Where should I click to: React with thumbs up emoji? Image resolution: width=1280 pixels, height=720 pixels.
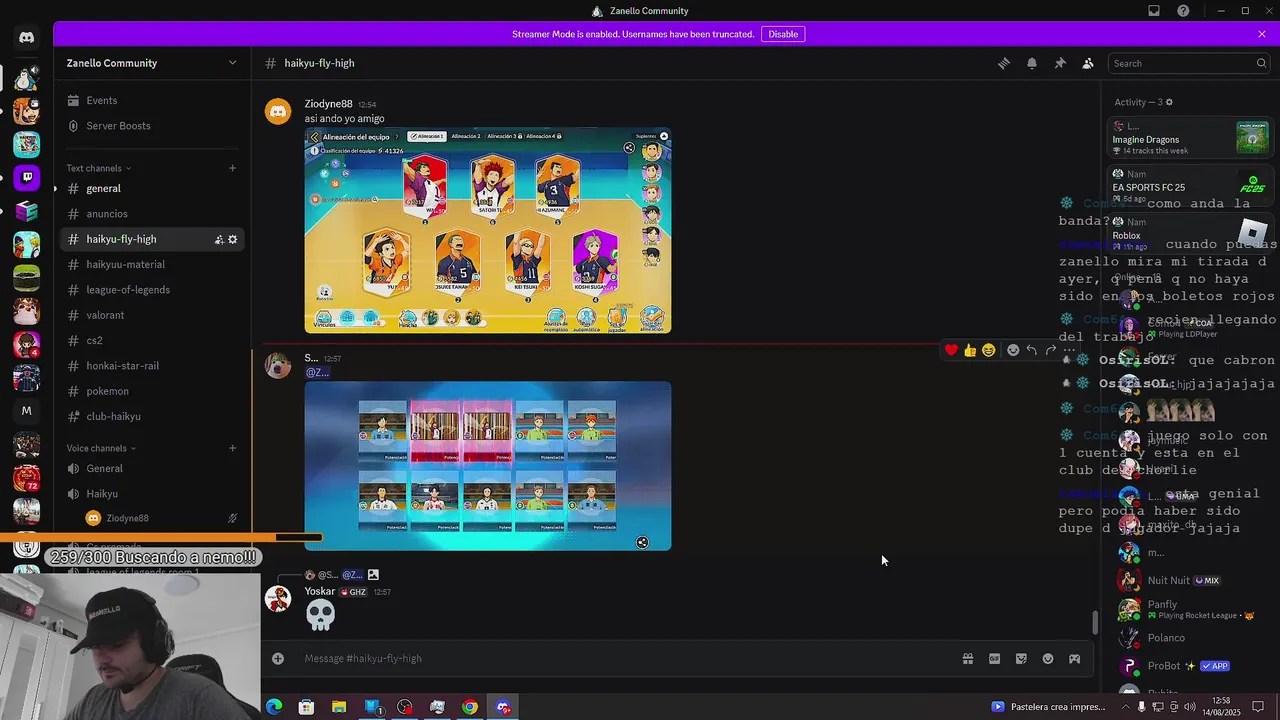(970, 350)
